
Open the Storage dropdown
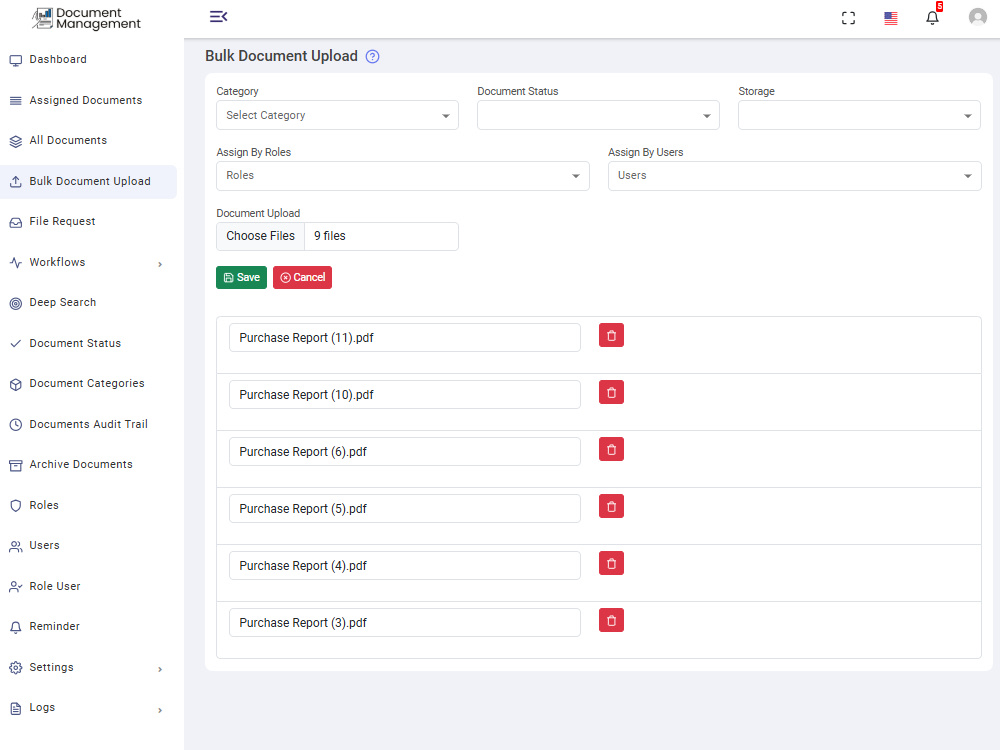859,115
